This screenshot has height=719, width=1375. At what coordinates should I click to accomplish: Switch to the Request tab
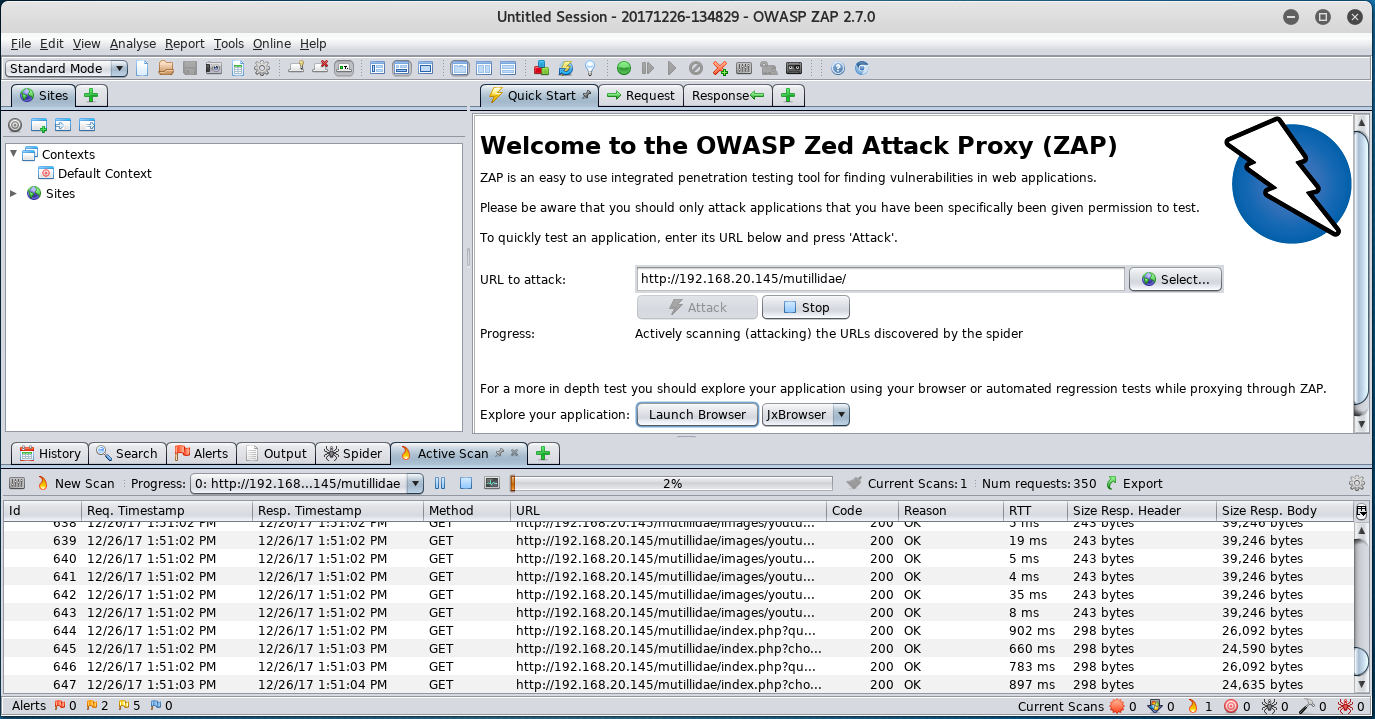tap(641, 95)
